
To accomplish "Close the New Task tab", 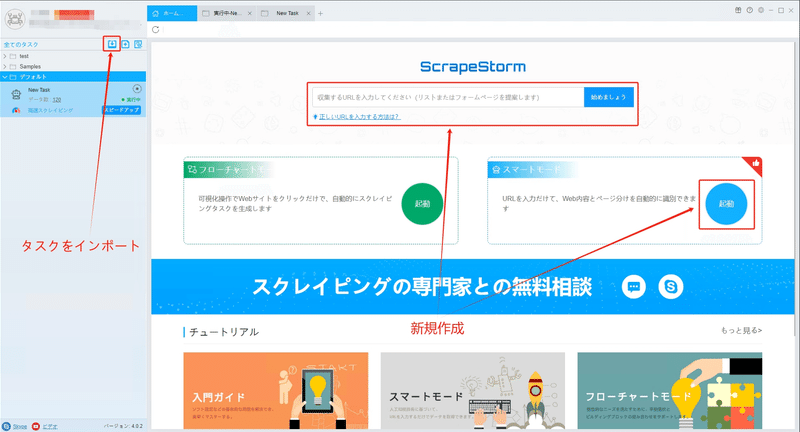I will [x=308, y=14].
